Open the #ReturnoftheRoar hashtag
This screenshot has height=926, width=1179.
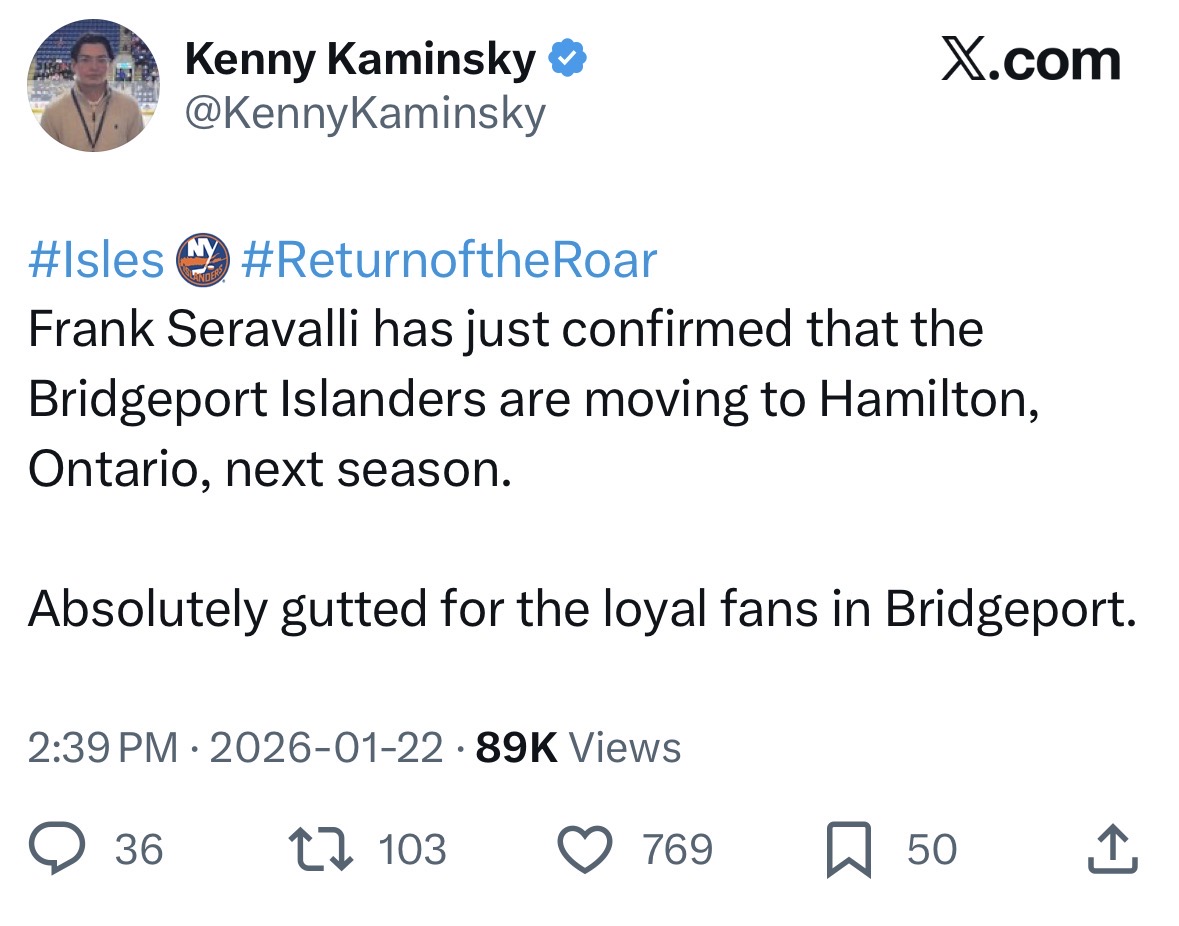pos(448,261)
